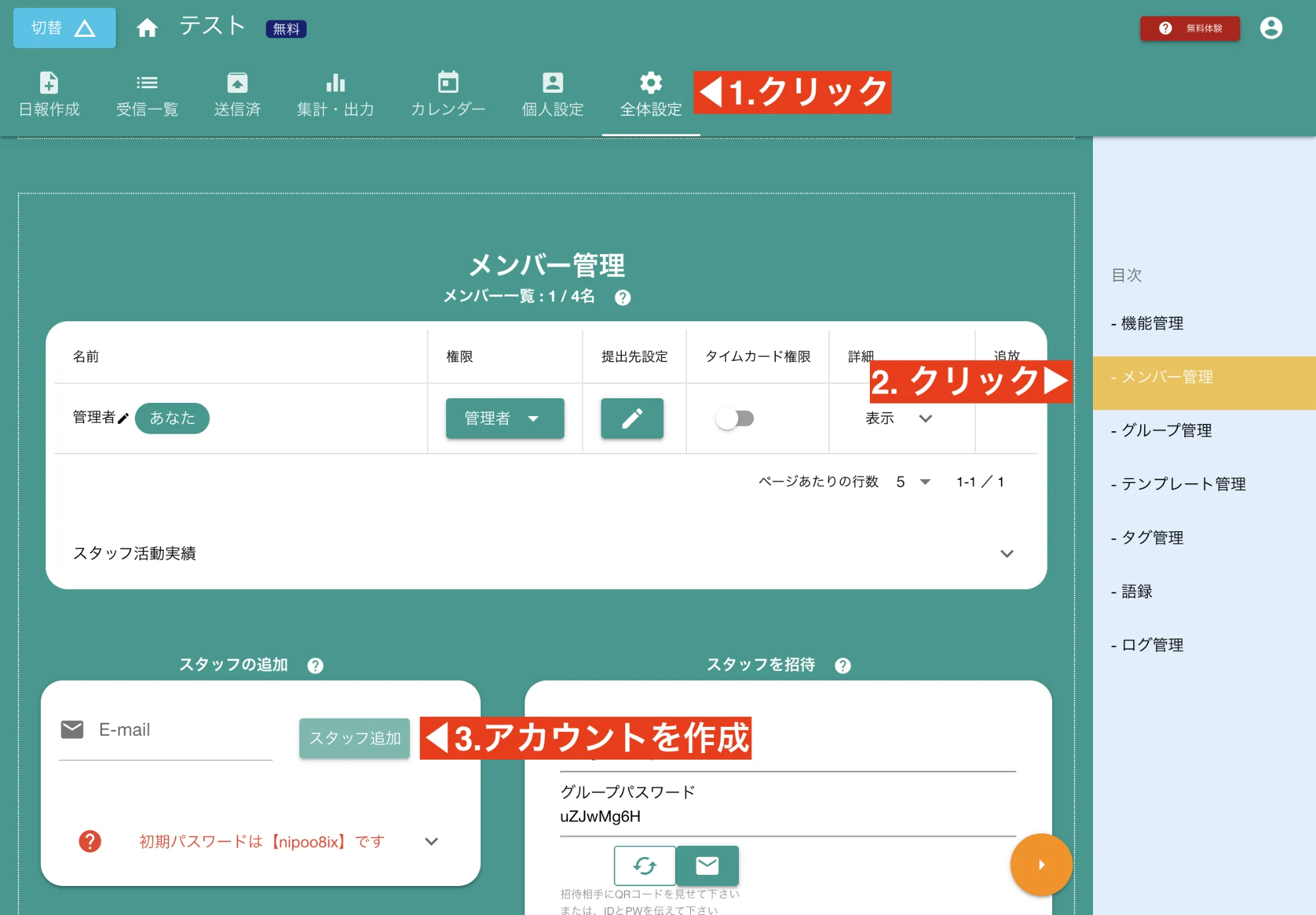Expand the スタッフ活動実績 section

1006,554
